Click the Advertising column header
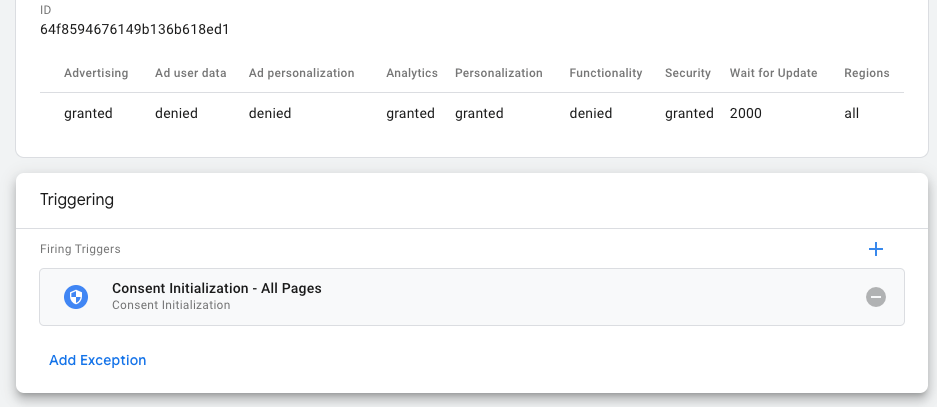The width and height of the screenshot is (937, 407). pos(96,73)
